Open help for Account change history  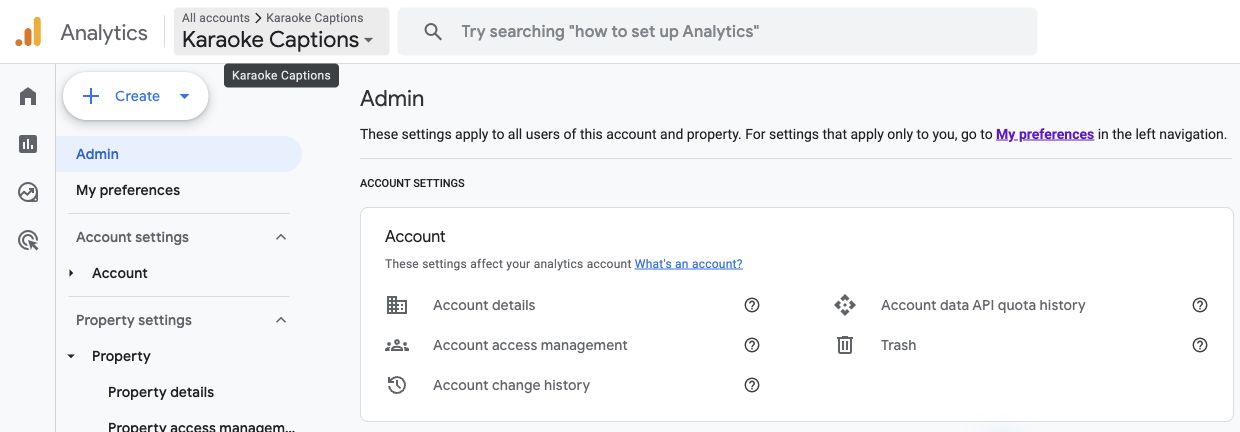752,385
